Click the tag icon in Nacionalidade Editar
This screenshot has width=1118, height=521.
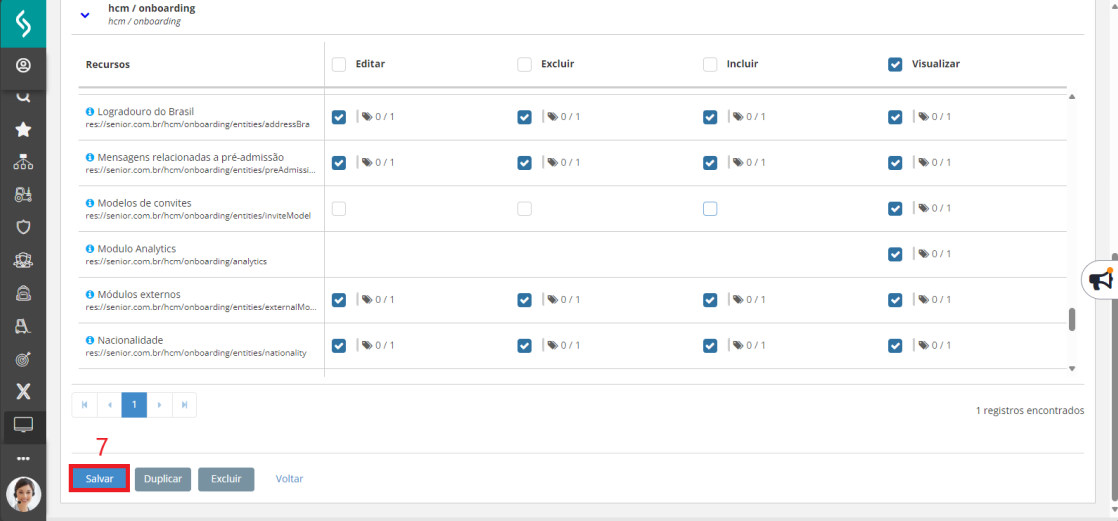(366, 346)
